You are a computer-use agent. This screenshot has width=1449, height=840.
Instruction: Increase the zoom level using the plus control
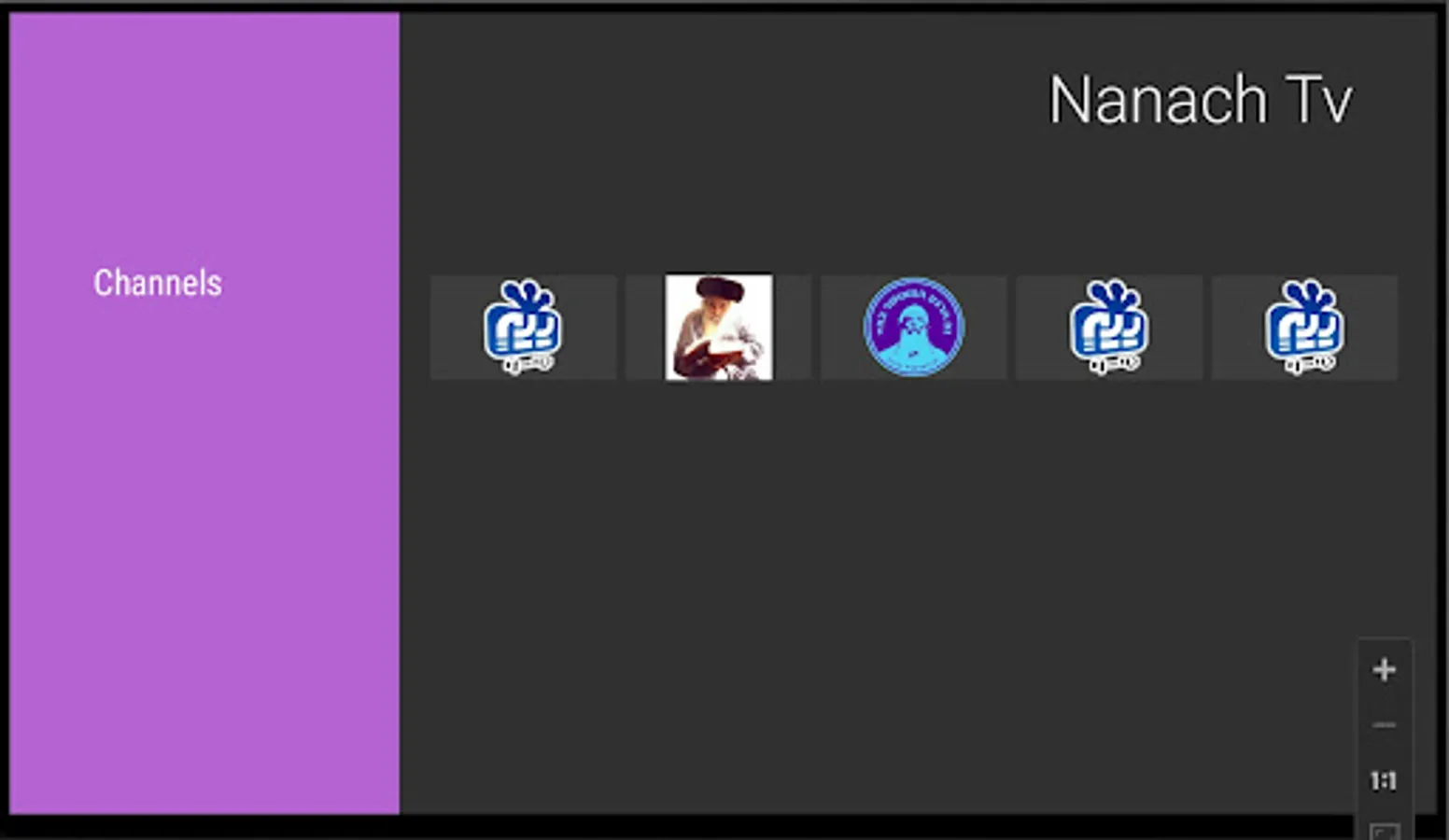[1385, 669]
